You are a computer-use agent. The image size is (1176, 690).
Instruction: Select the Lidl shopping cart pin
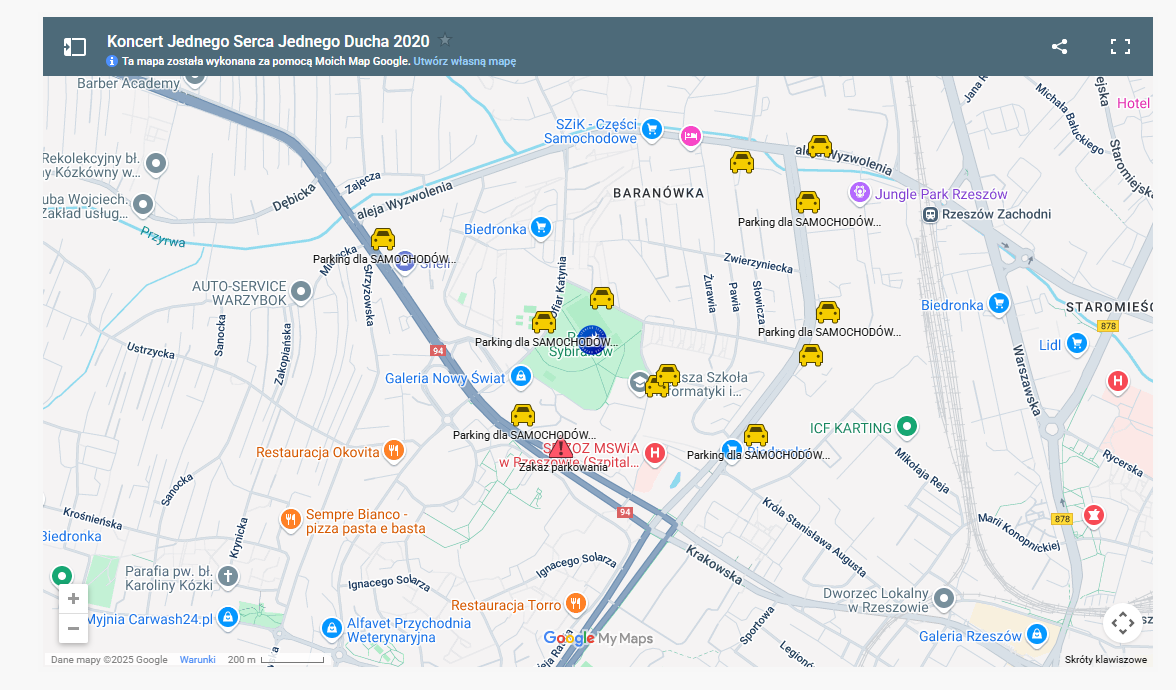pos(1077,344)
